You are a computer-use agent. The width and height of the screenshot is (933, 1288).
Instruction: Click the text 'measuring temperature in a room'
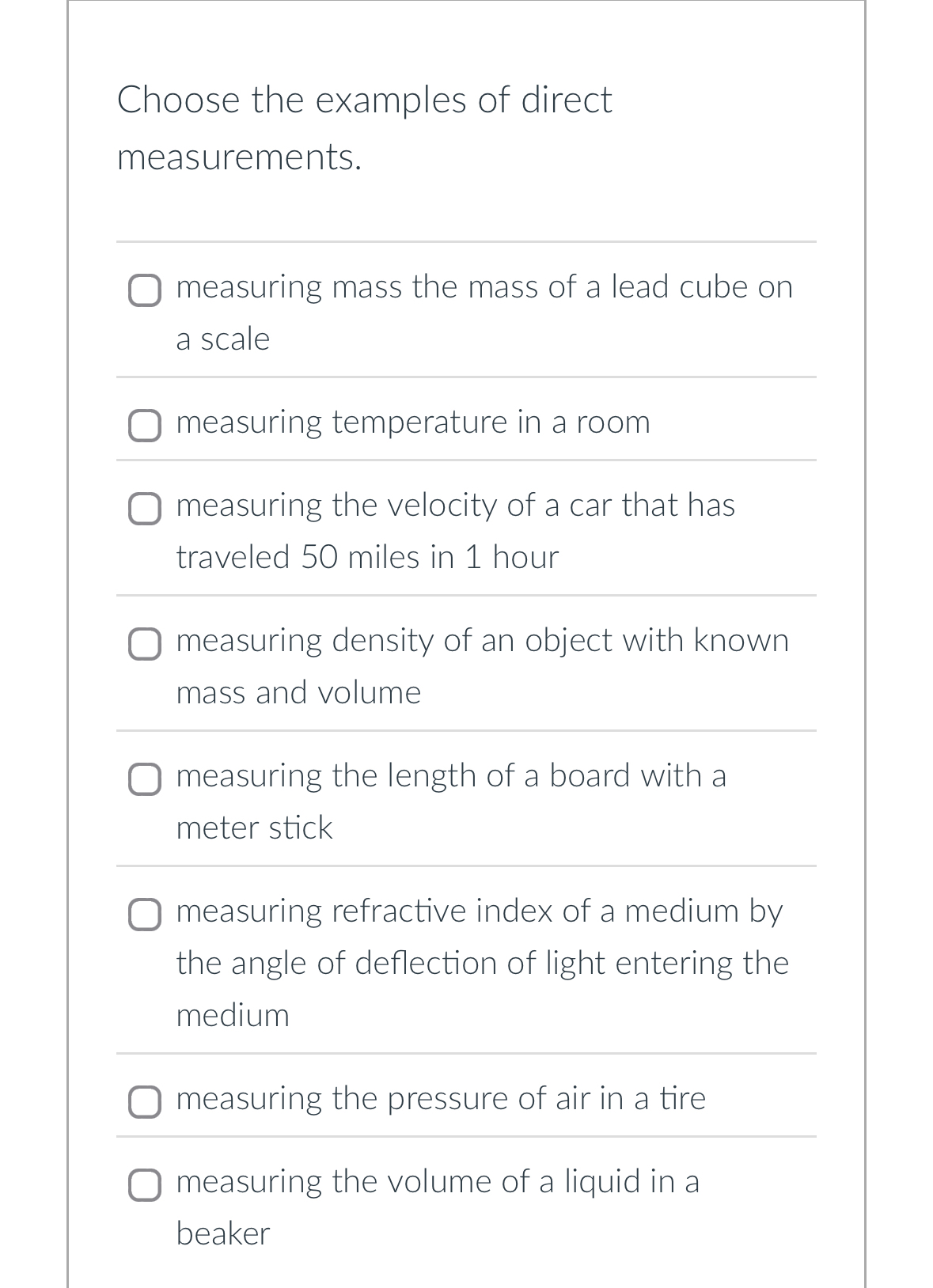pyautogui.click(x=413, y=424)
